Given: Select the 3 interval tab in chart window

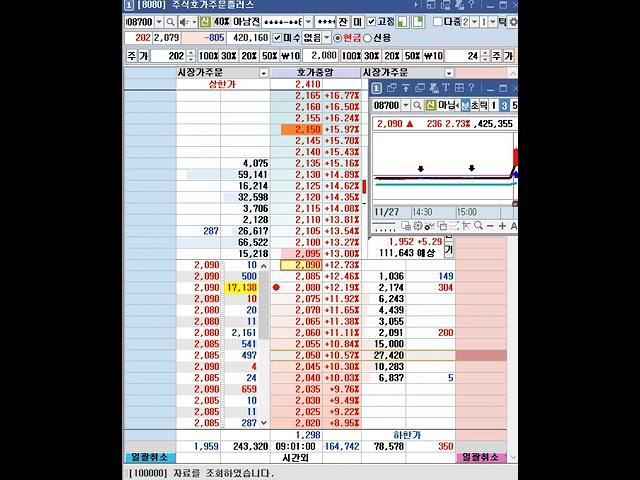Looking at the screenshot, I should pyautogui.click(x=504, y=105).
